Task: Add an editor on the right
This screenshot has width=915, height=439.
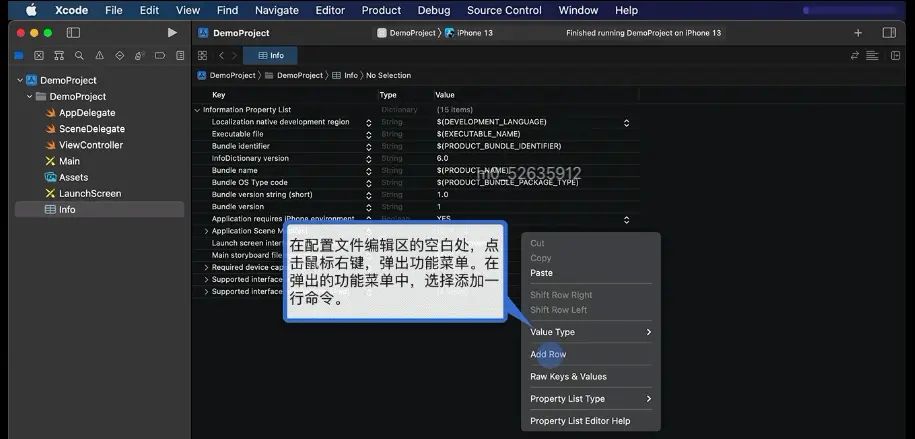Action: [896, 55]
